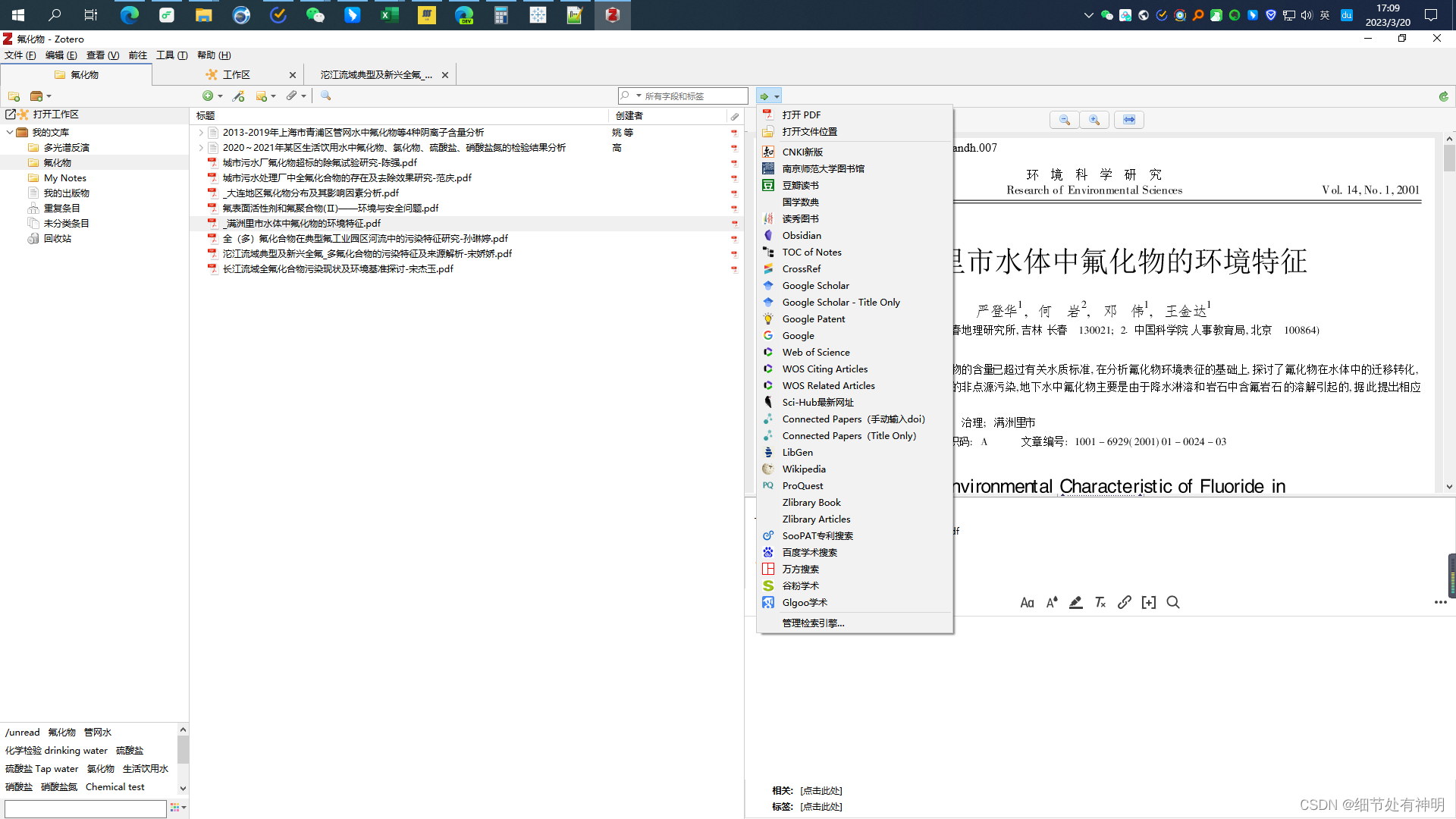Open the 文件 (F) menu
1456x819 pixels.
(x=20, y=55)
